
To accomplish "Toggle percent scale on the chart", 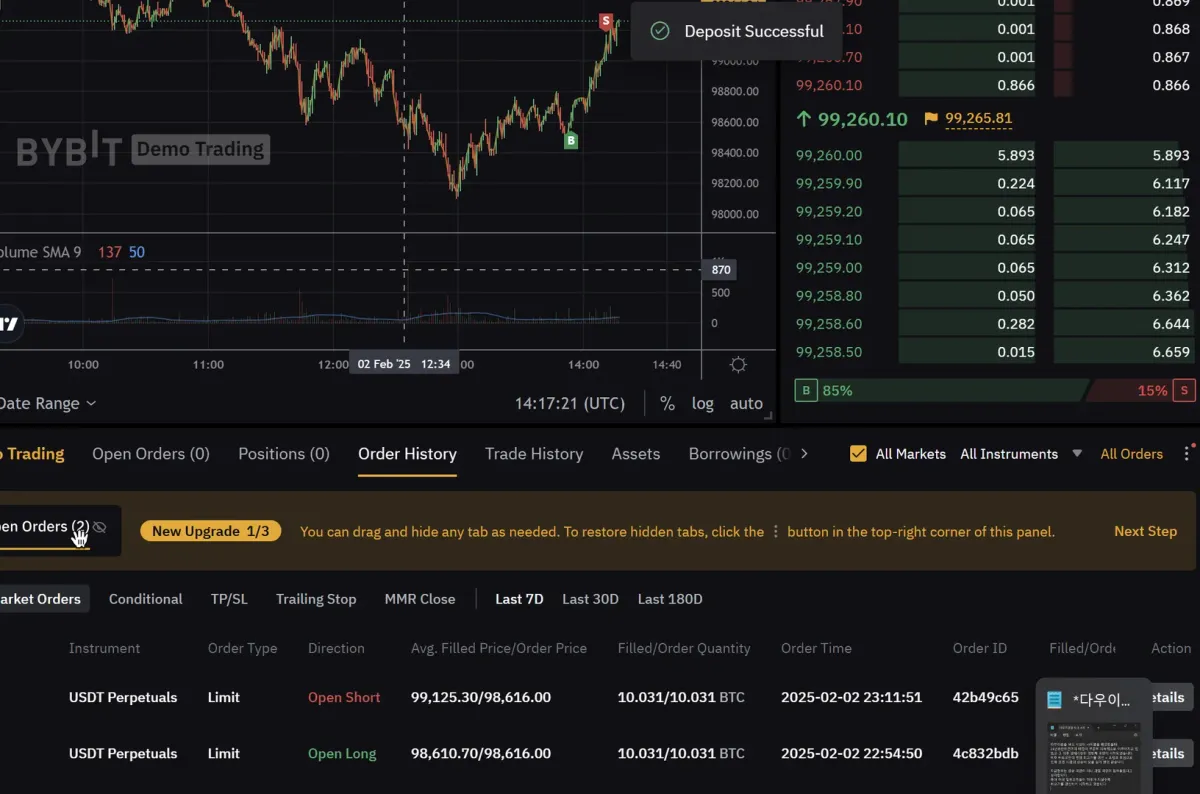I will [667, 404].
